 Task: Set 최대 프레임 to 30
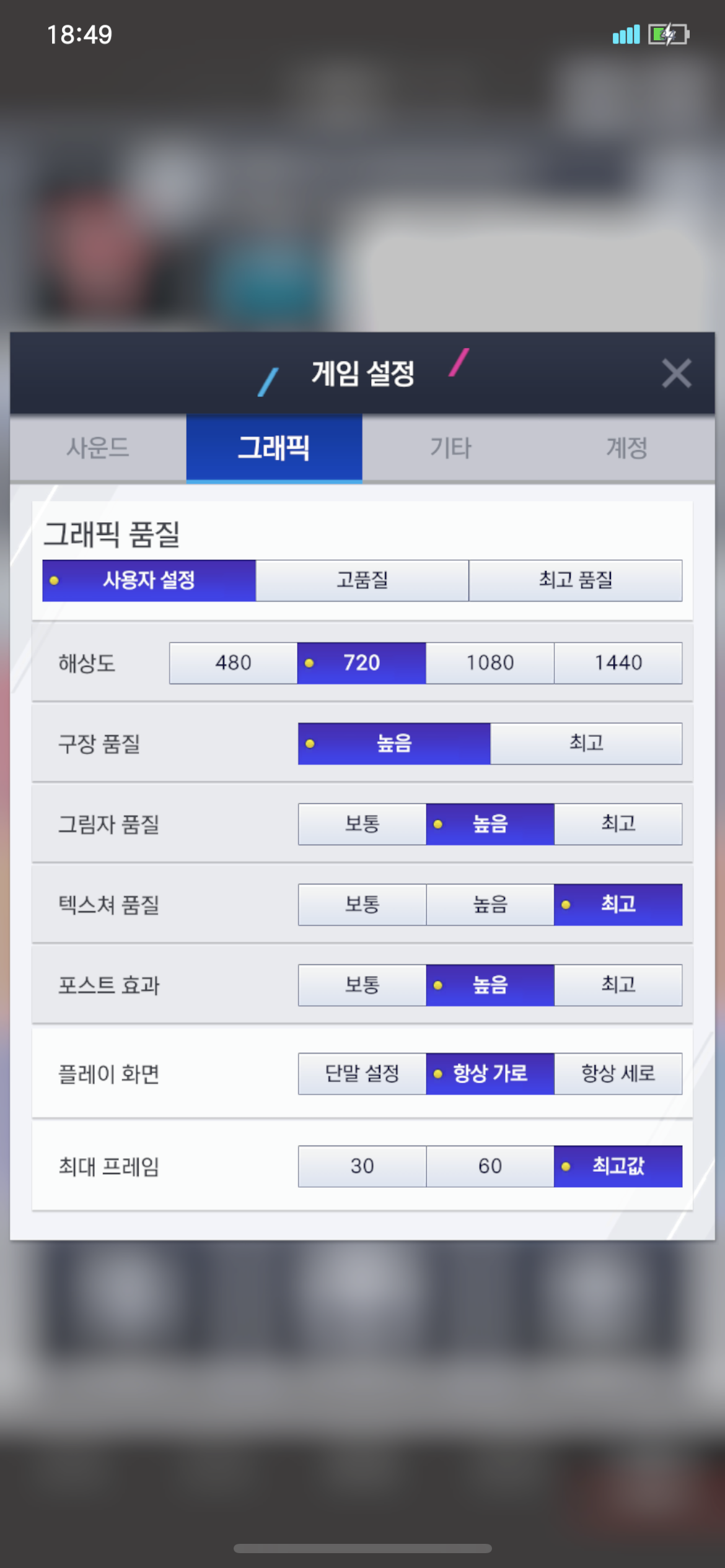click(x=362, y=1166)
